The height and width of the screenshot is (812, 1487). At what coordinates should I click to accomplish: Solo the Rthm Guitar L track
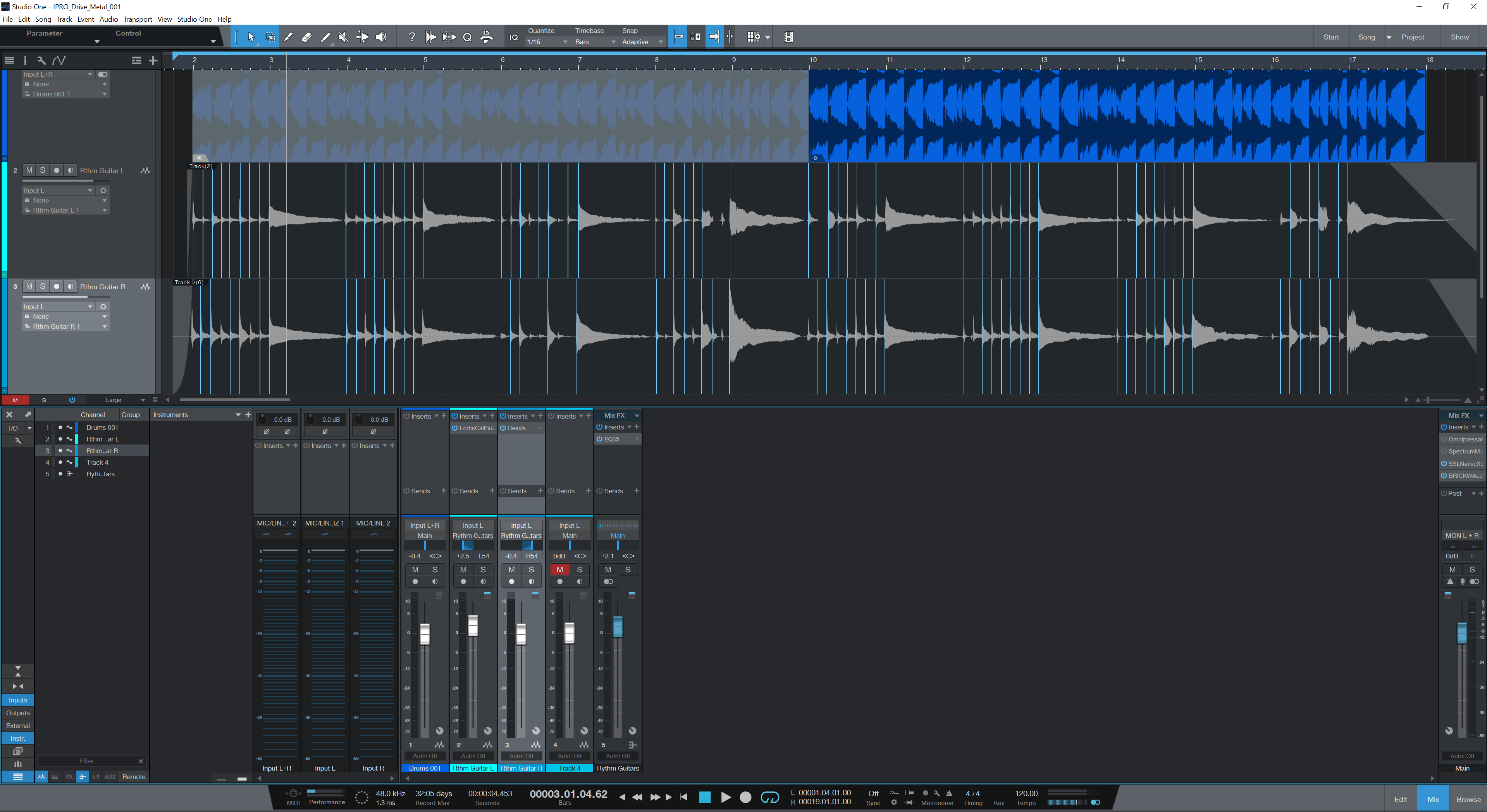(42, 170)
